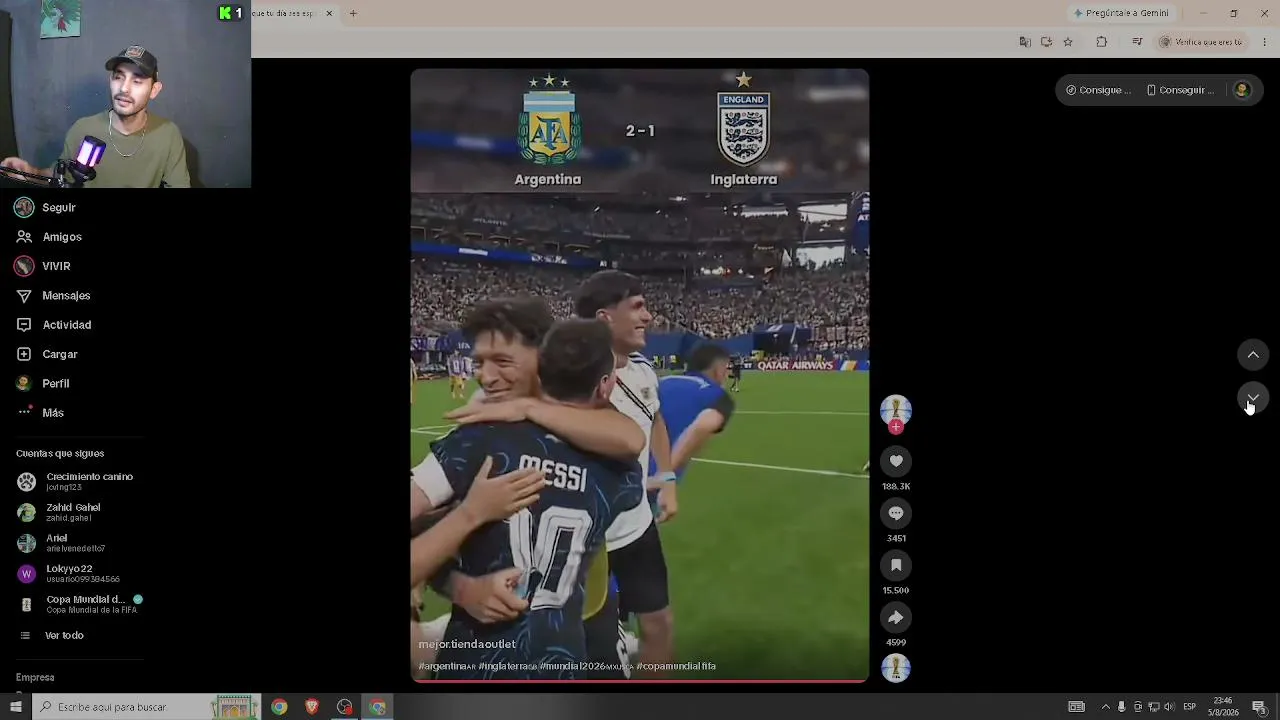Open the touch keyboard tray icon
This screenshot has width=1280, height=720.
click(x=1076, y=707)
